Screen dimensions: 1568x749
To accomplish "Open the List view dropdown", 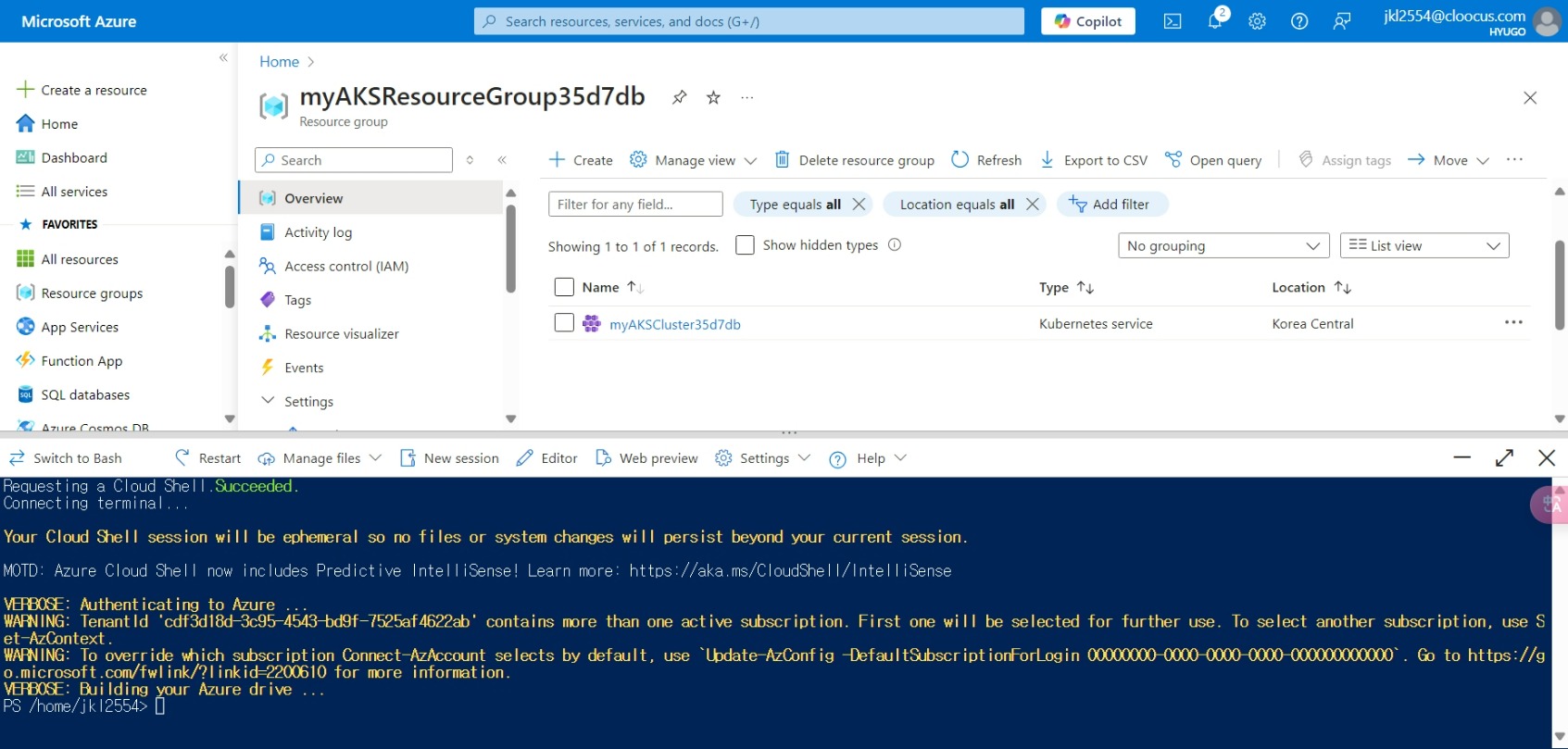I will click(x=1424, y=245).
